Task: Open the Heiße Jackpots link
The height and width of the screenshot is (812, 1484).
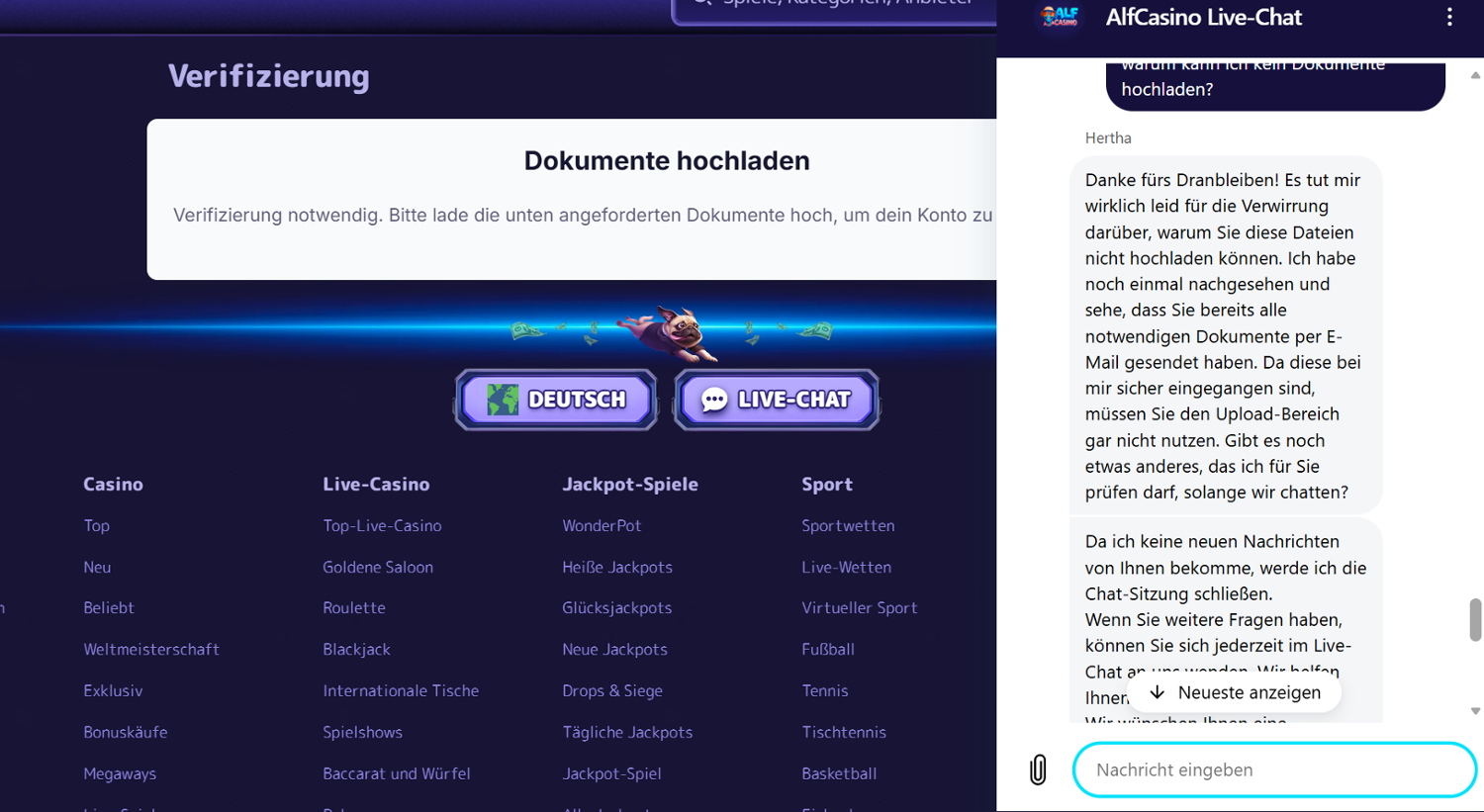Action: coord(617,567)
